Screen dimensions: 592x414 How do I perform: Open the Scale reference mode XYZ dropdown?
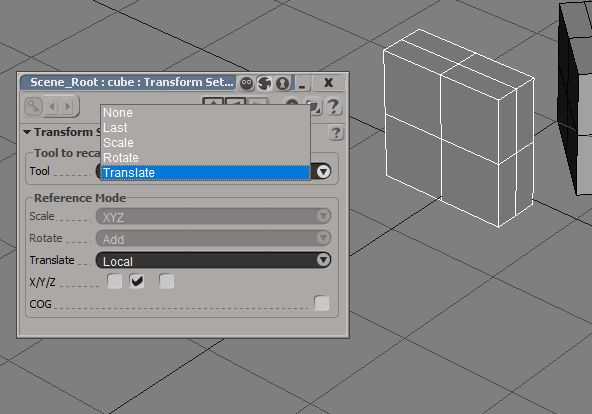(x=213, y=217)
